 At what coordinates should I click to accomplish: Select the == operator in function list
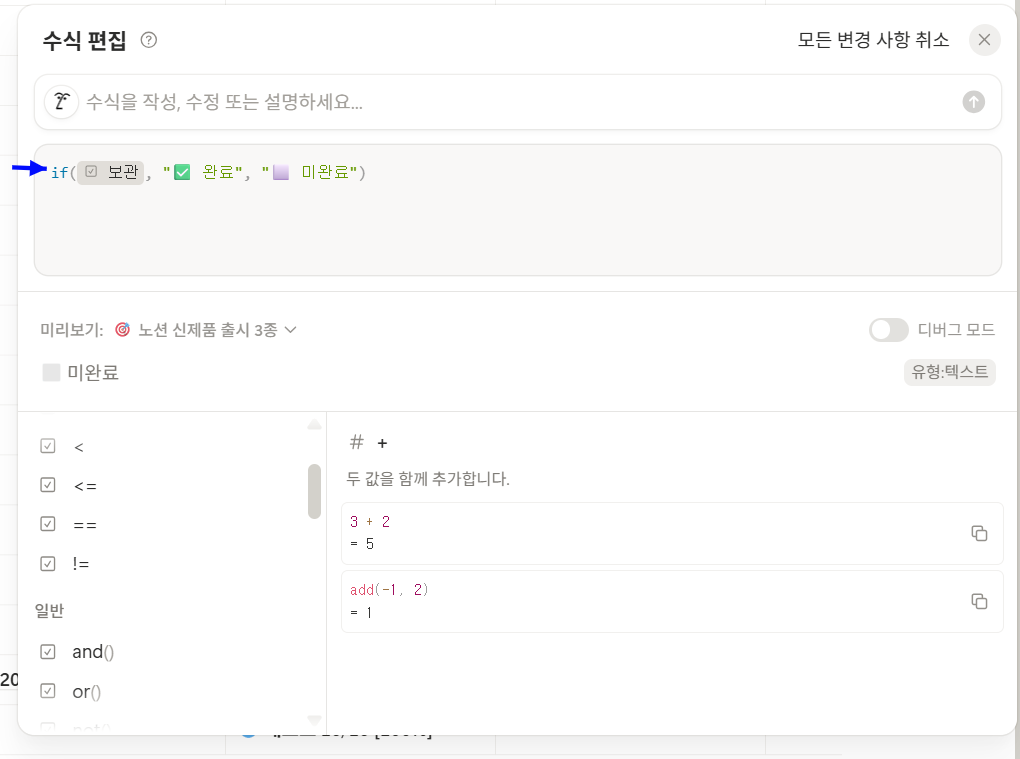pyautogui.click(x=169, y=525)
